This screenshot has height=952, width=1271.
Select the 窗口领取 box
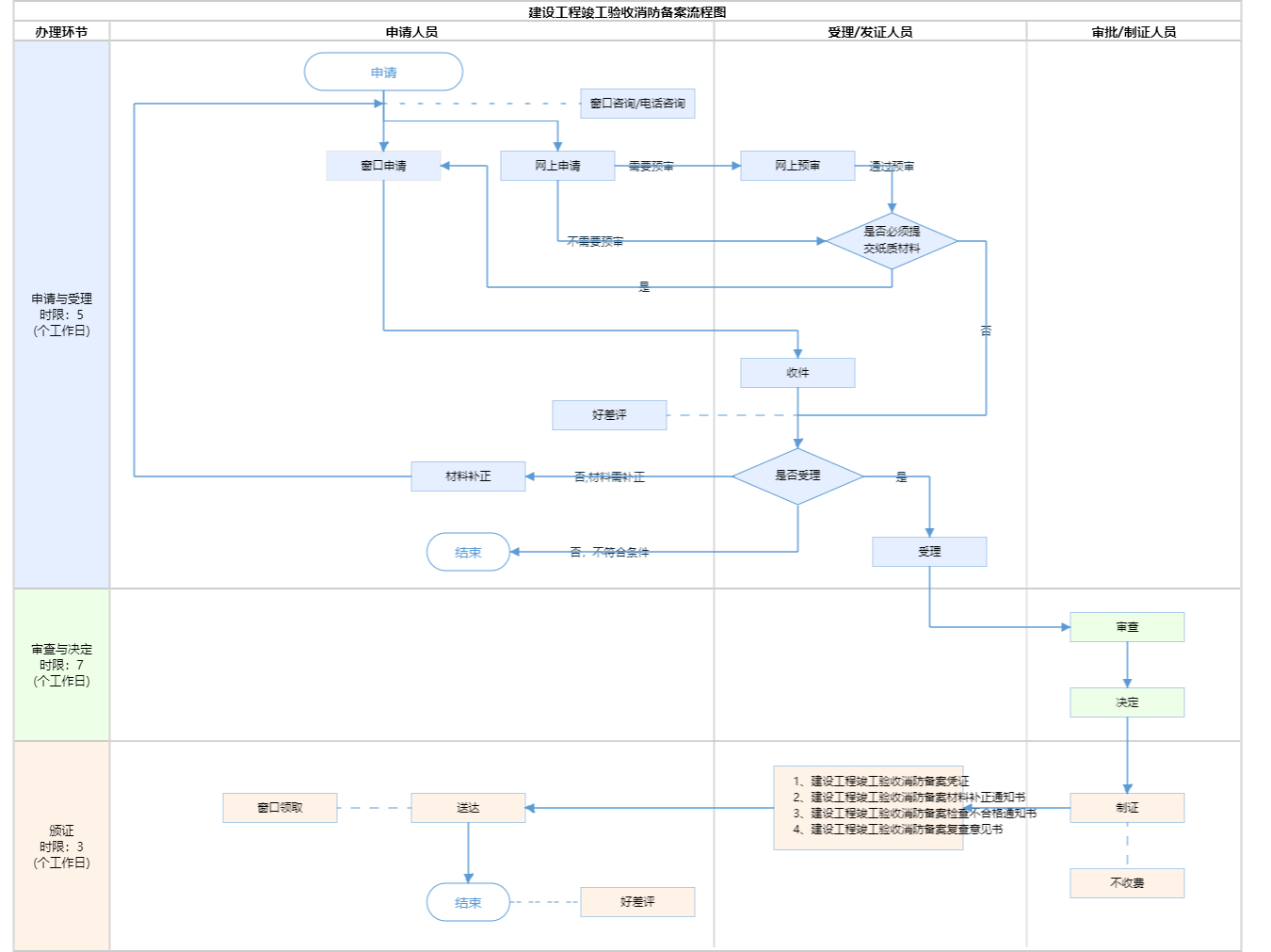click(x=280, y=808)
